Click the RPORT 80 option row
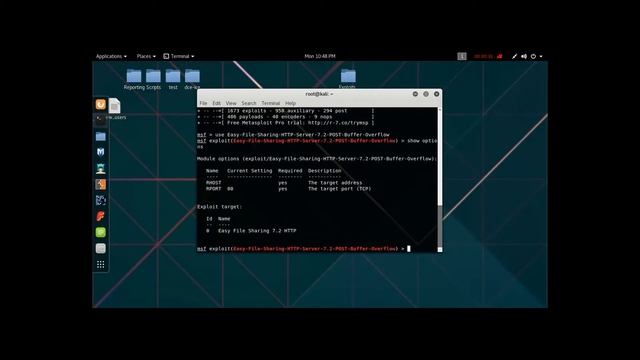Image resolution: width=640 pixels, height=360 pixels. coord(289,189)
